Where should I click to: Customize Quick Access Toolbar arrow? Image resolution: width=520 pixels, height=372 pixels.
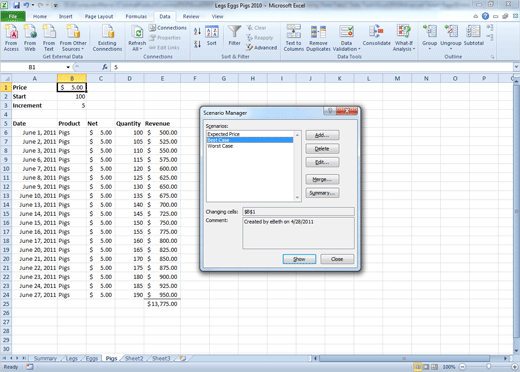click(55, 5)
